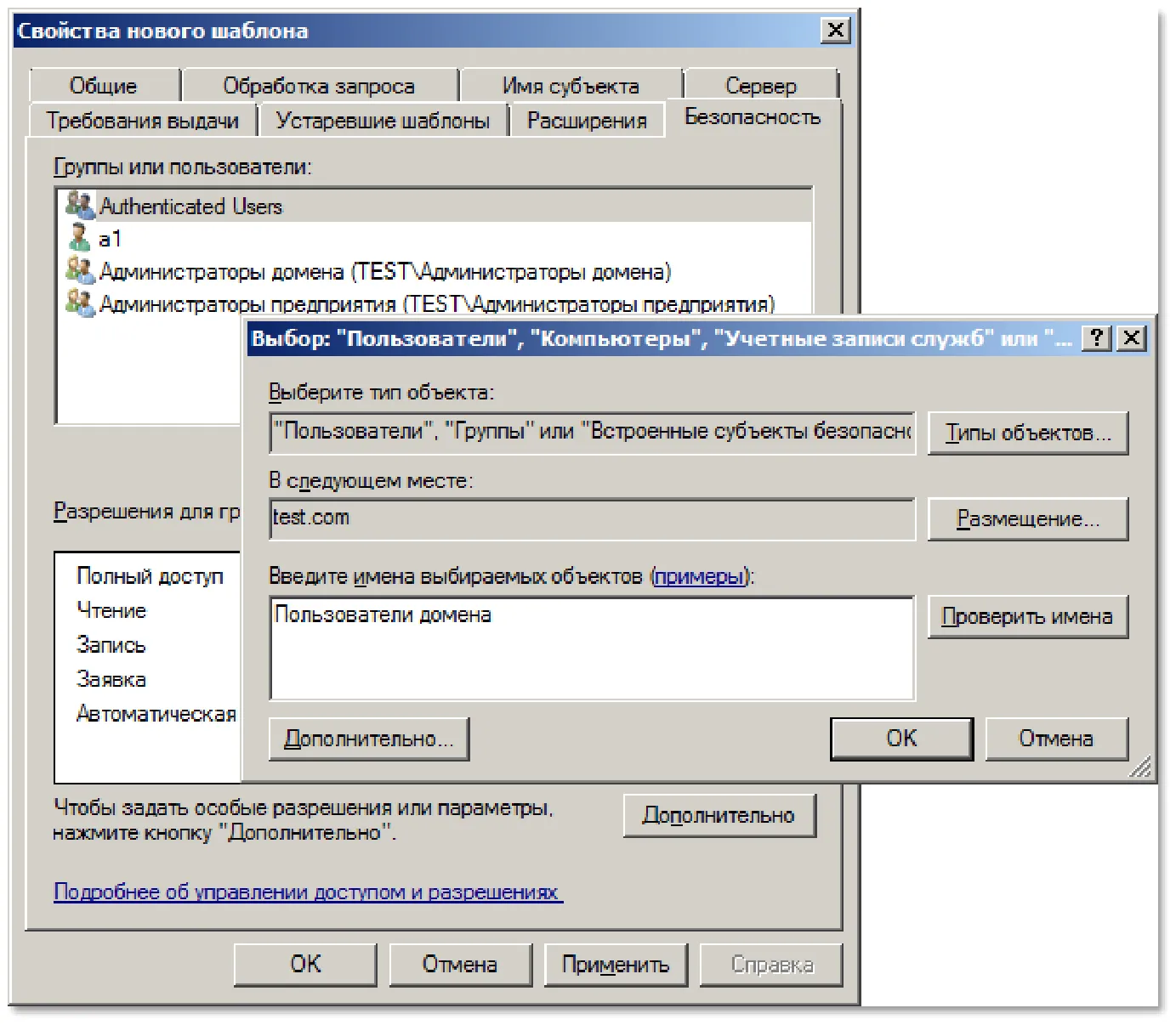Click the object type field

[592, 433]
